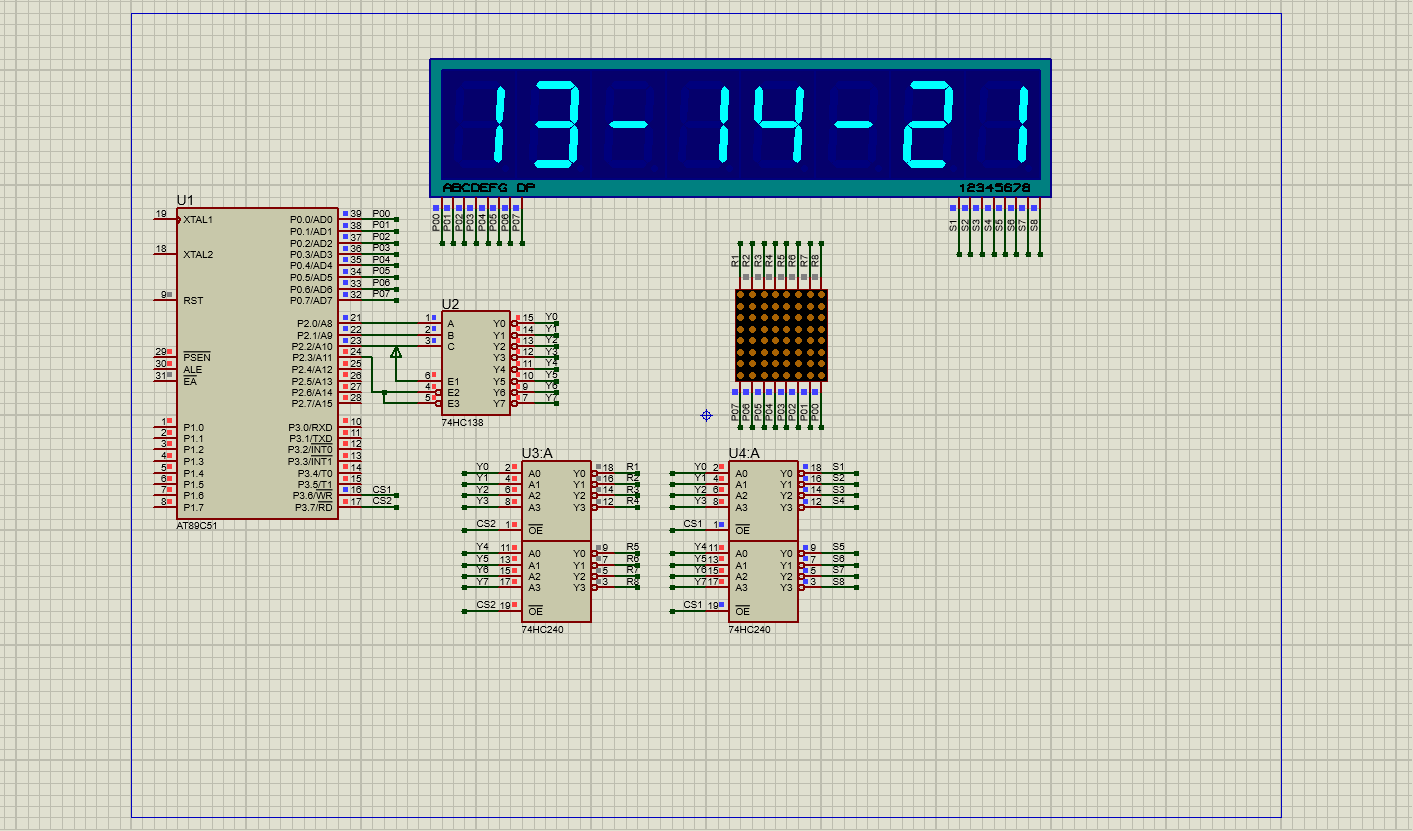Click the EA pin on U1
Screen dimensions: 1413x831
click(189, 381)
